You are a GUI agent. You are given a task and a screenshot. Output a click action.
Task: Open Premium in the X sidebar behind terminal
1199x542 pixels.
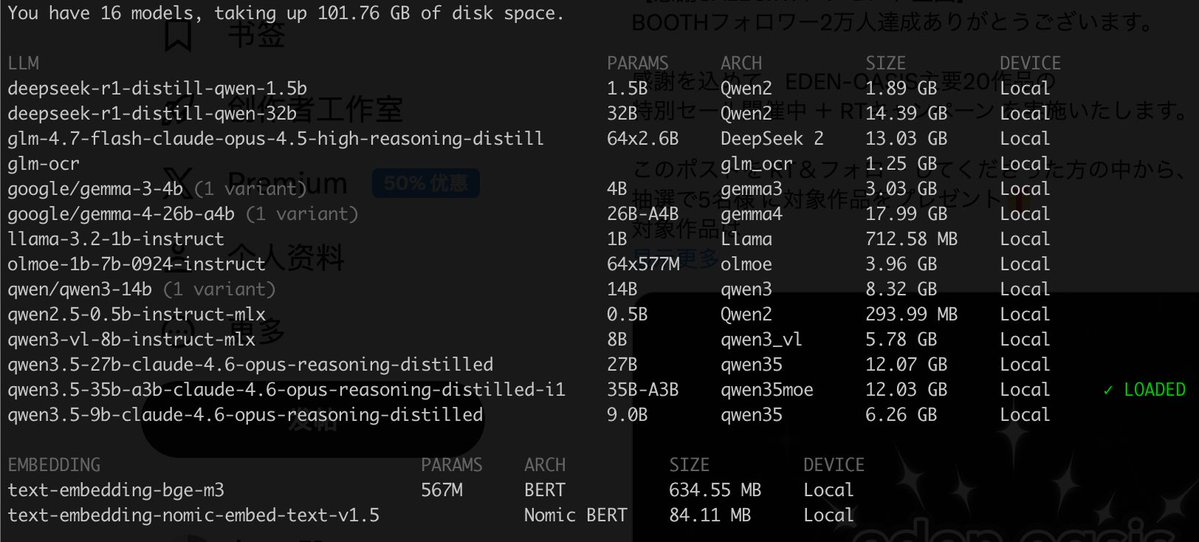pos(288,184)
